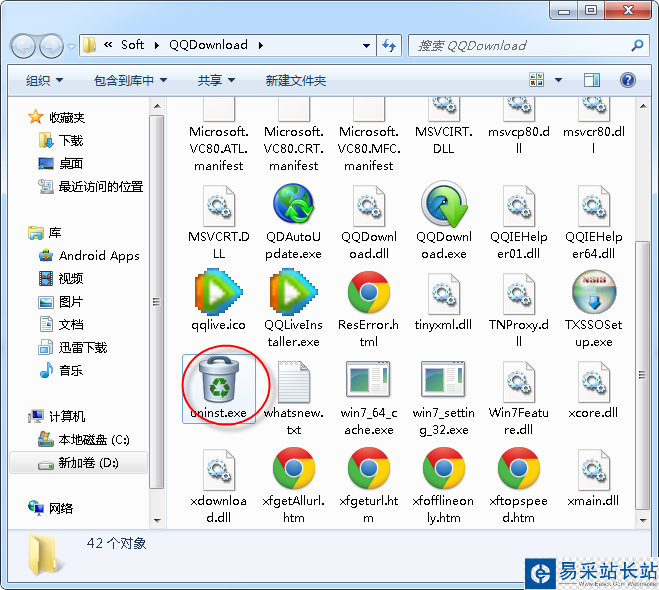Select tinyxml.dll file icon
659x590 pixels.
(443, 293)
